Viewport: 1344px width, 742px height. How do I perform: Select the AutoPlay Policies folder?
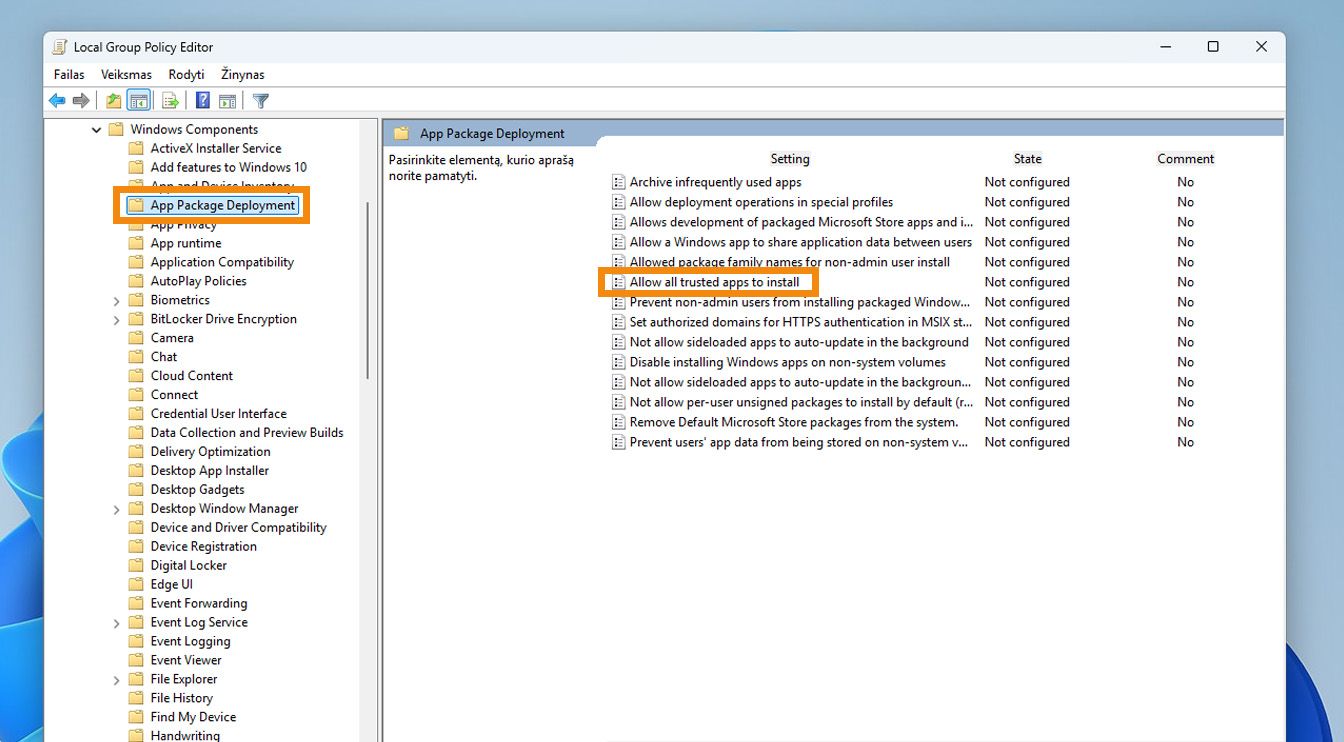[198, 281]
